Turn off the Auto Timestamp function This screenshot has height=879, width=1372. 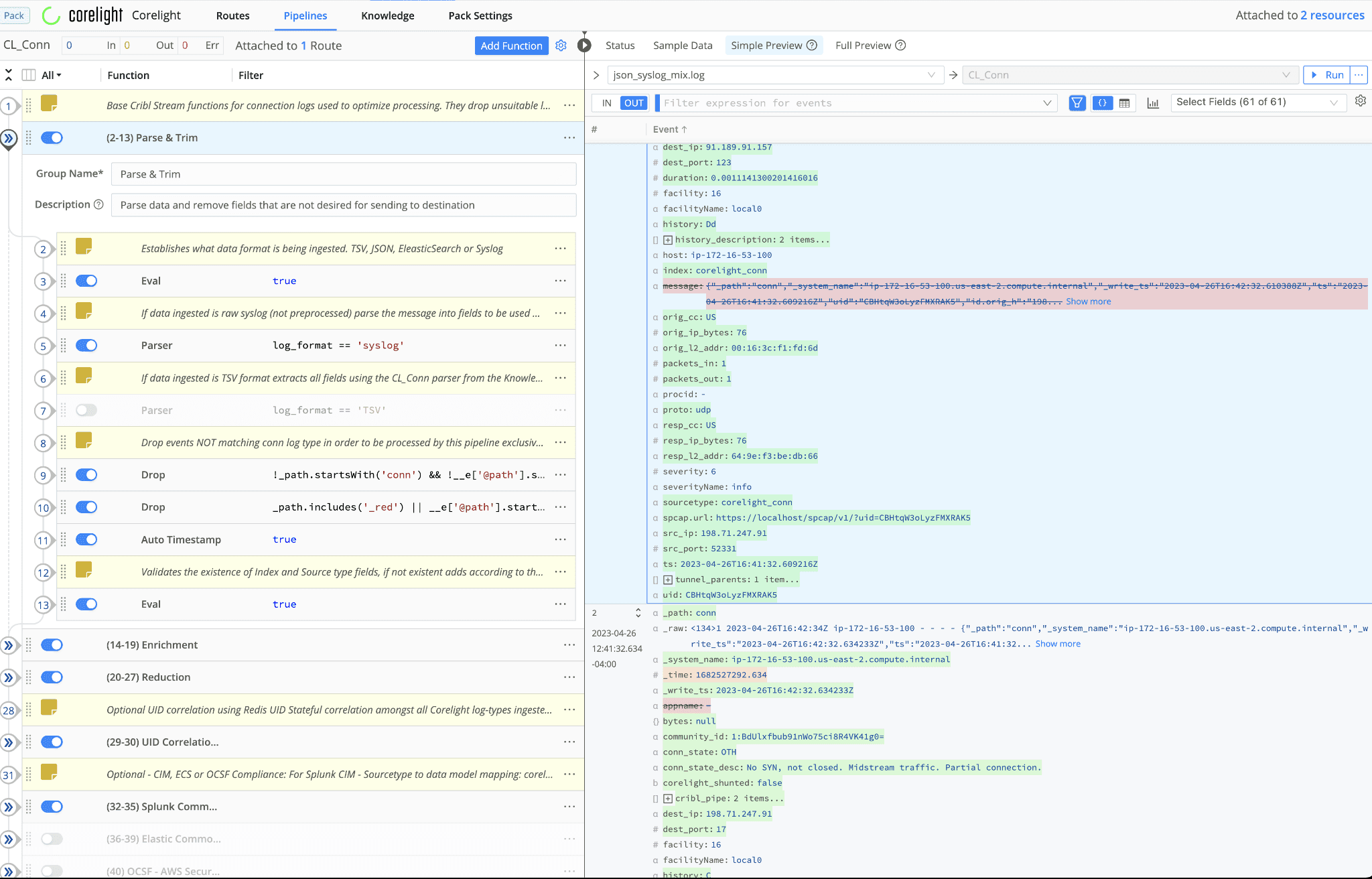pyautogui.click(x=86, y=539)
